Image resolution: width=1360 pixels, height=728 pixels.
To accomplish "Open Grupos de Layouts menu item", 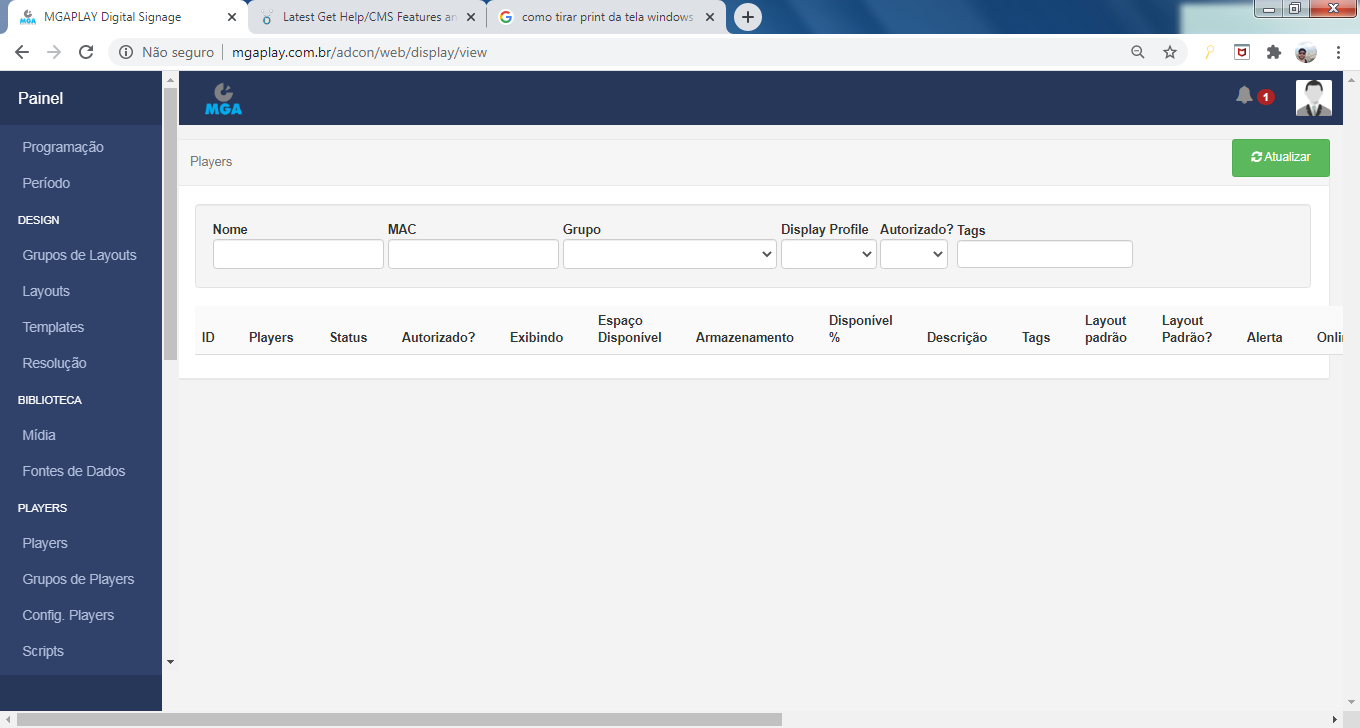I will (x=79, y=255).
